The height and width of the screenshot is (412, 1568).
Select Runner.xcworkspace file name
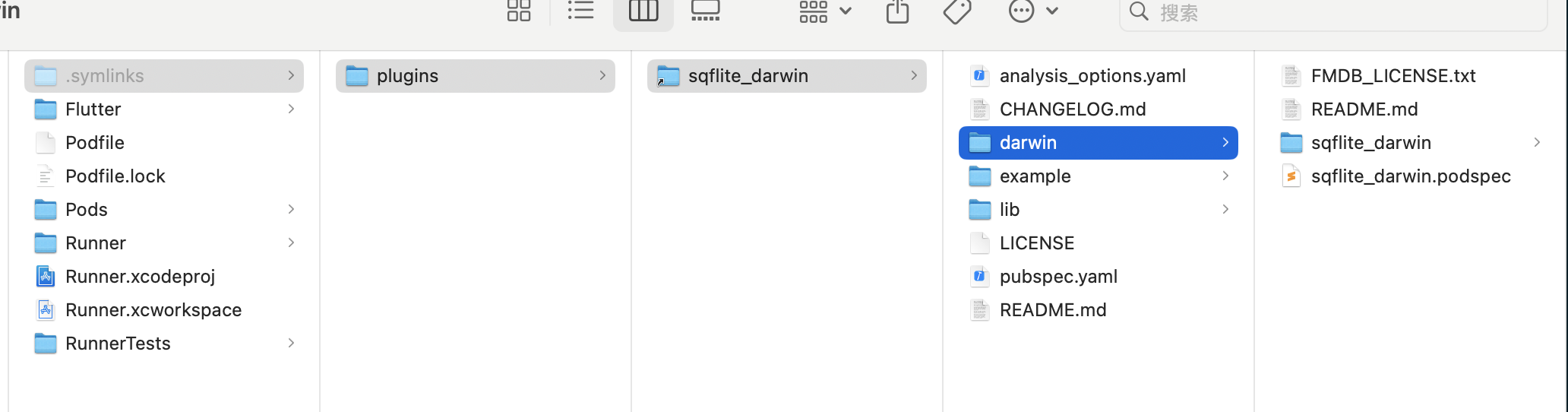[x=153, y=310]
